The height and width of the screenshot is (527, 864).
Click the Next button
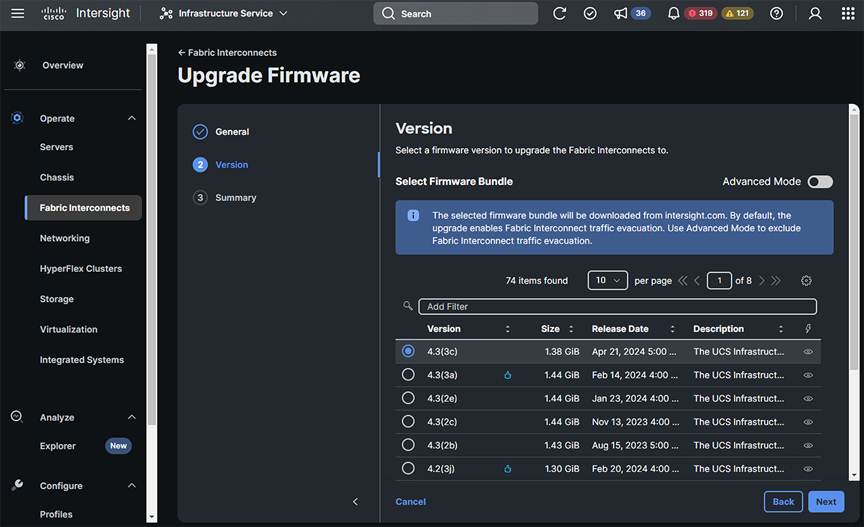[826, 502]
